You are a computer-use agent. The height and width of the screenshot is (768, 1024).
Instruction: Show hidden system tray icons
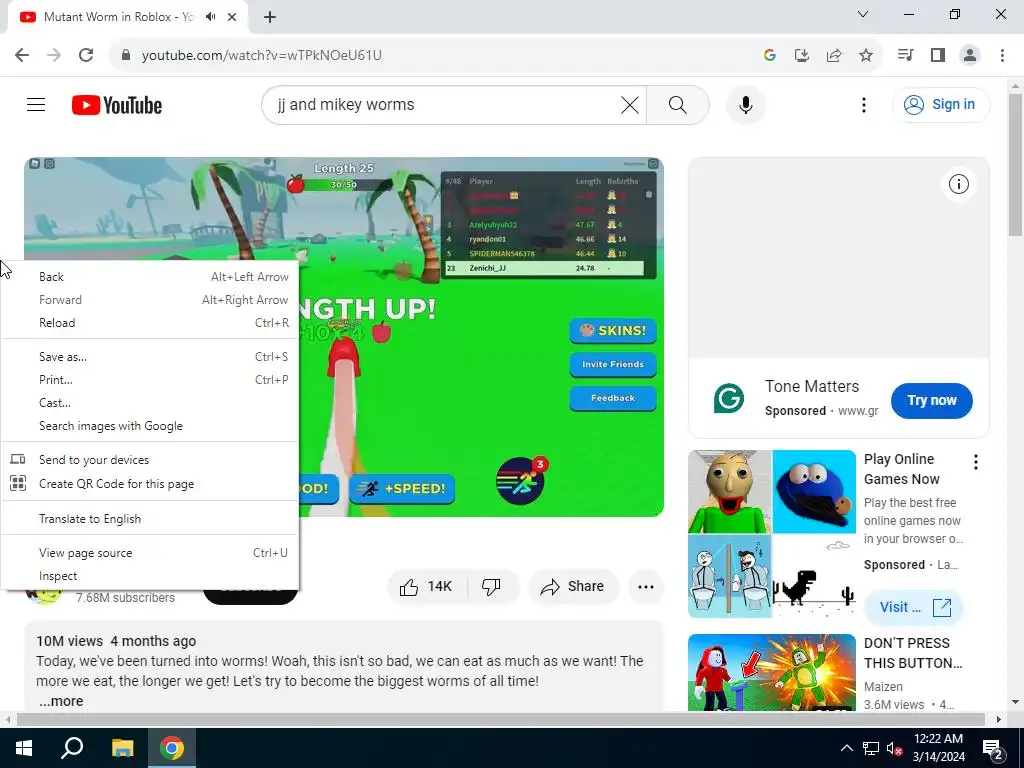[846, 748]
